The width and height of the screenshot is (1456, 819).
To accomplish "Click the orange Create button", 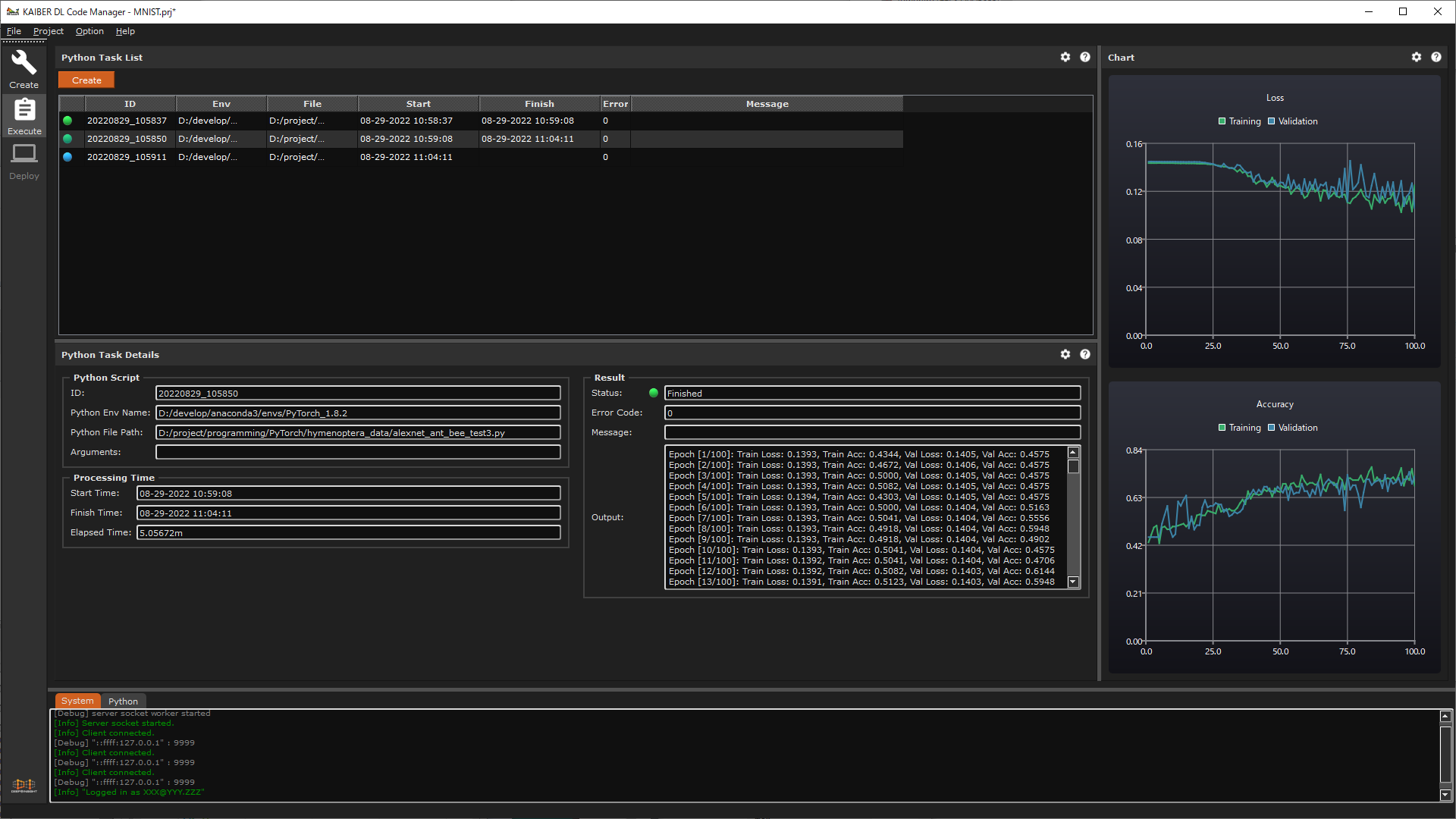I will pos(86,80).
